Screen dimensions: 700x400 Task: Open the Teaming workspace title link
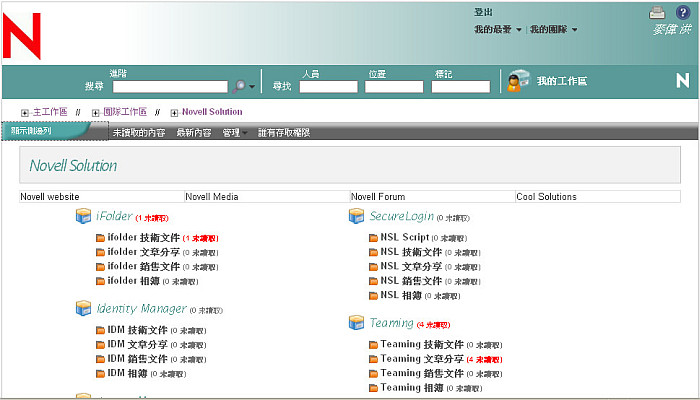(x=392, y=323)
